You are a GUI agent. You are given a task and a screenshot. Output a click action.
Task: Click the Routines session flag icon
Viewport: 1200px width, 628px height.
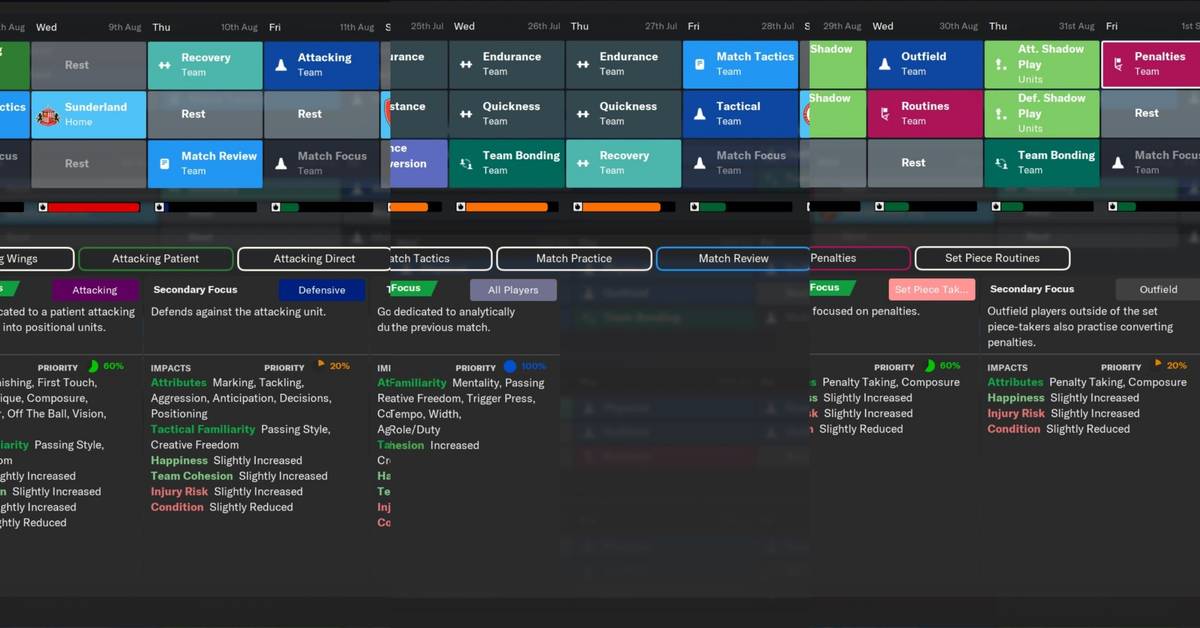883,114
